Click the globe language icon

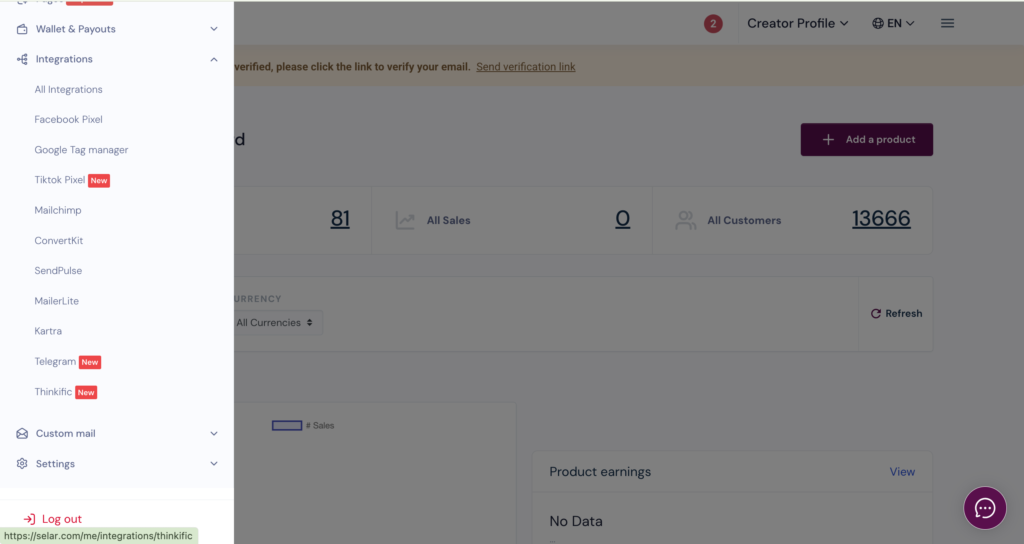tap(878, 23)
